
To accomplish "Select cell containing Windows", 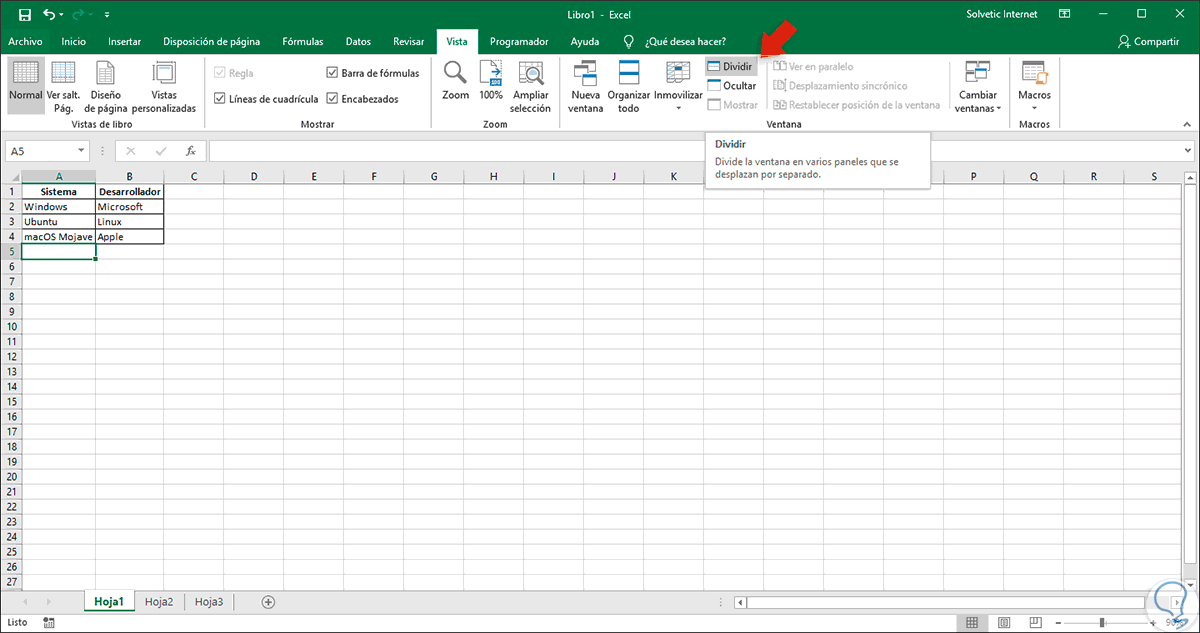I will (59, 207).
